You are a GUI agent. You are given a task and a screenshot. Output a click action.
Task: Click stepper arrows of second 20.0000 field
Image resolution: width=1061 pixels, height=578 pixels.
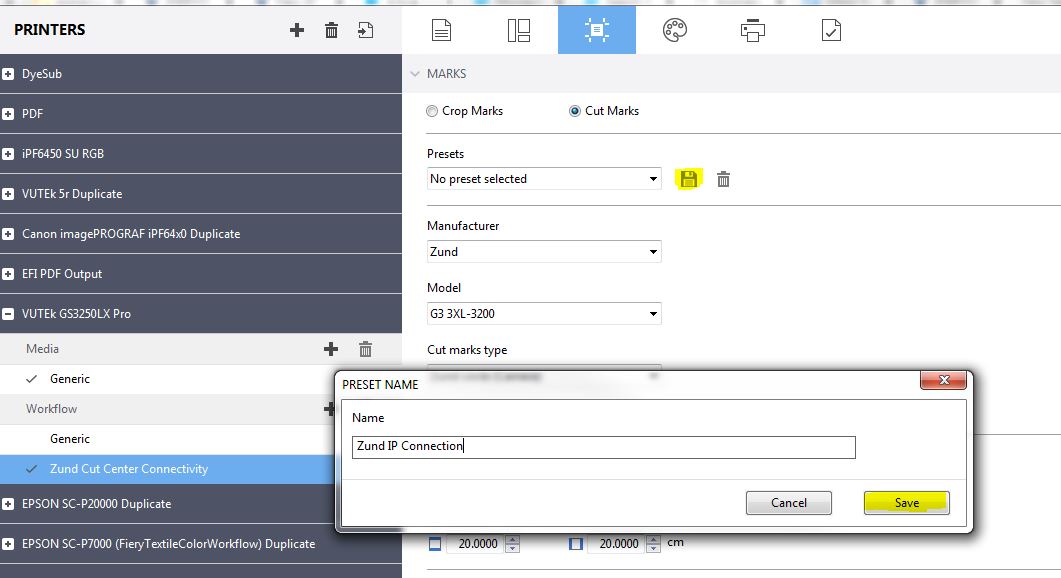click(x=653, y=543)
